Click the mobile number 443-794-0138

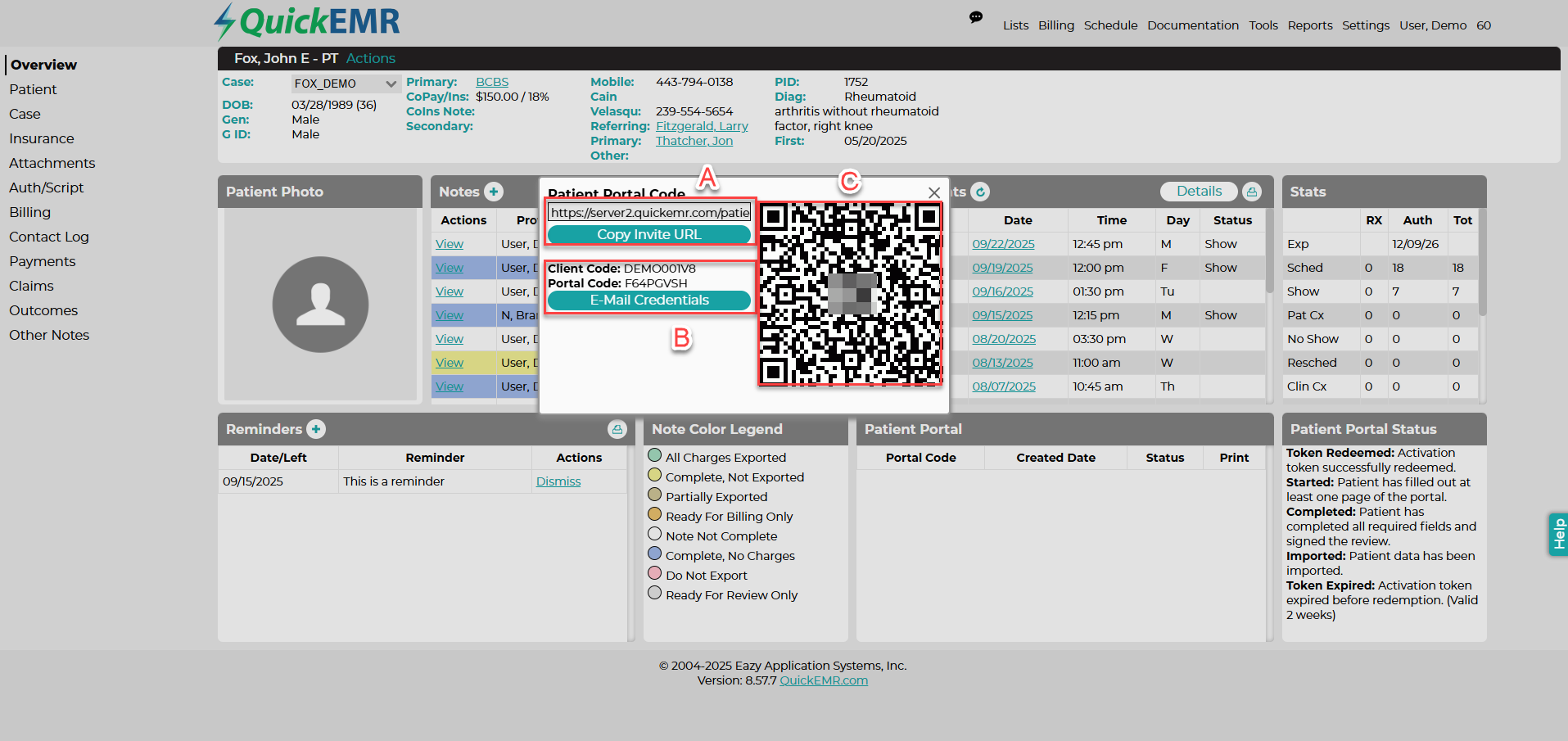click(694, 82)
